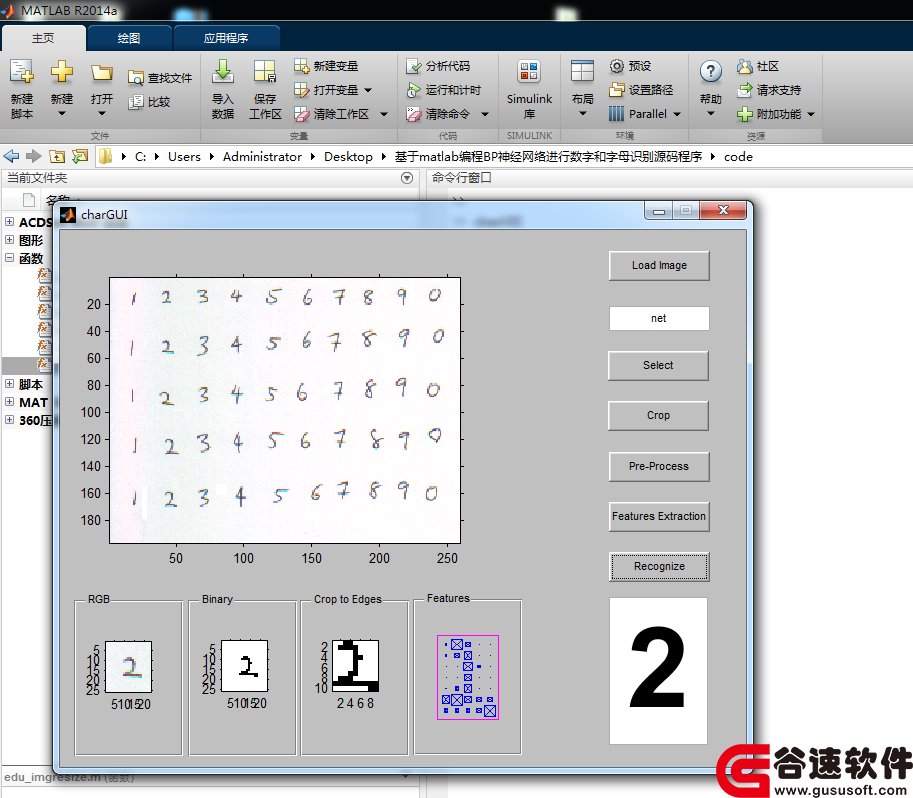Click the Features grid plot
The height and width of the screenshot is (798, 913).
[x=468, y=677]
